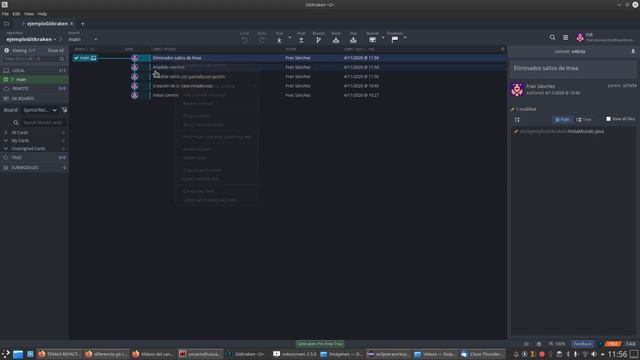Click the Branch toolbar icon
The width and height of the screenshot is (640, 360).
[x=318, y=40]
